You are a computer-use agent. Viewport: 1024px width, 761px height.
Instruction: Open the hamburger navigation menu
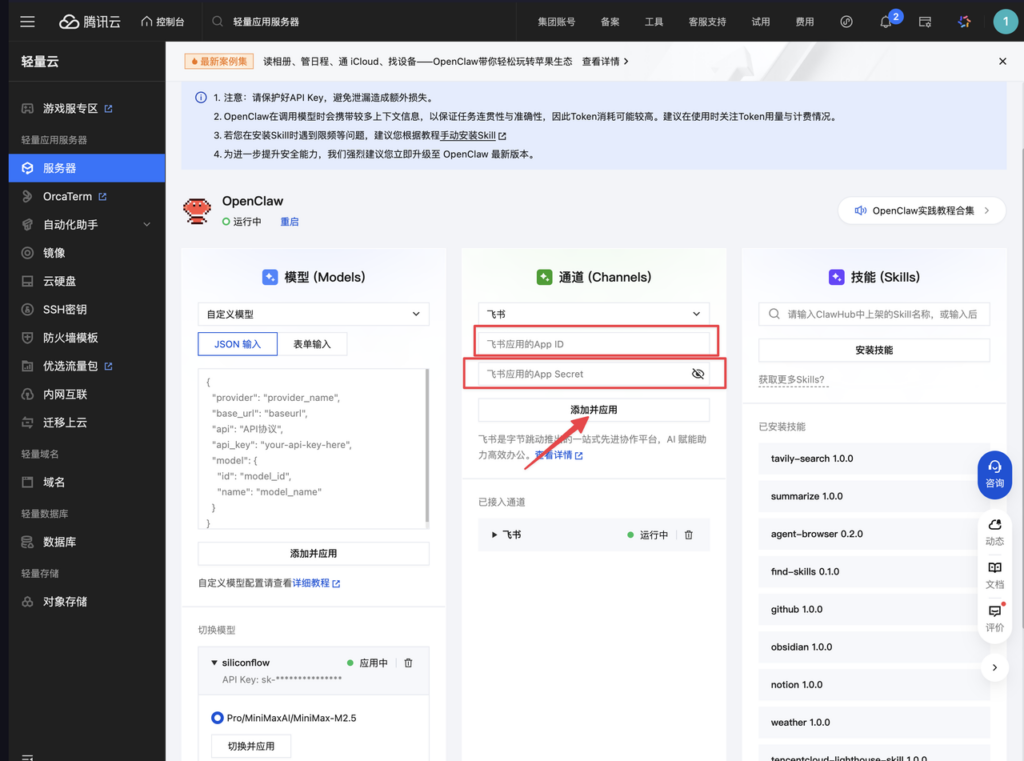click(27, 21)
